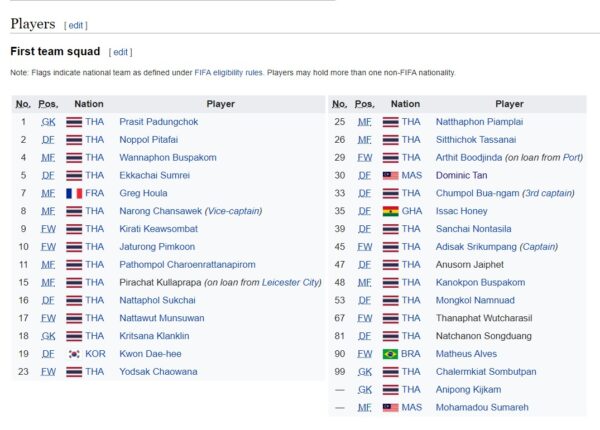Click the right table's "No." header abbreviation
Image resolution: width=600 pixels, height=430 pixels.
pyautogui.click(x=339, y=103)
